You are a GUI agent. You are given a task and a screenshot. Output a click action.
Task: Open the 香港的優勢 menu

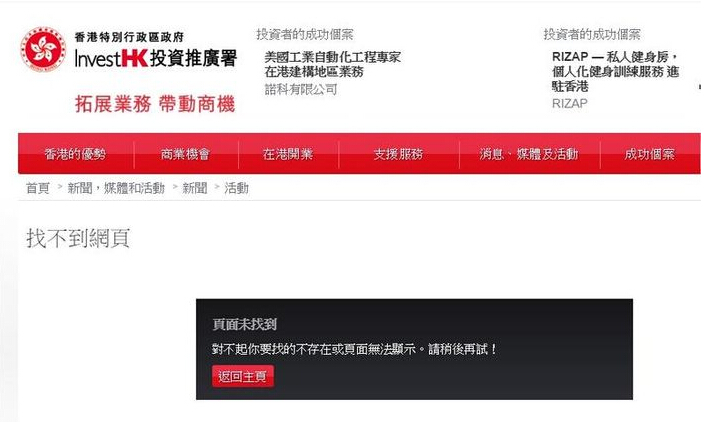(75, 154)
